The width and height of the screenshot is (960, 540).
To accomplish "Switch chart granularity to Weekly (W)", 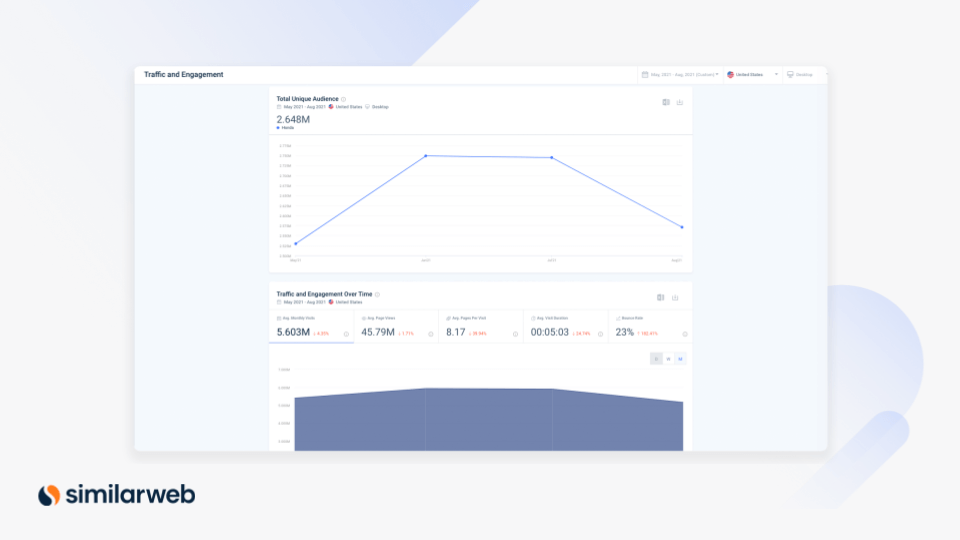I will [x=668, y=358].
